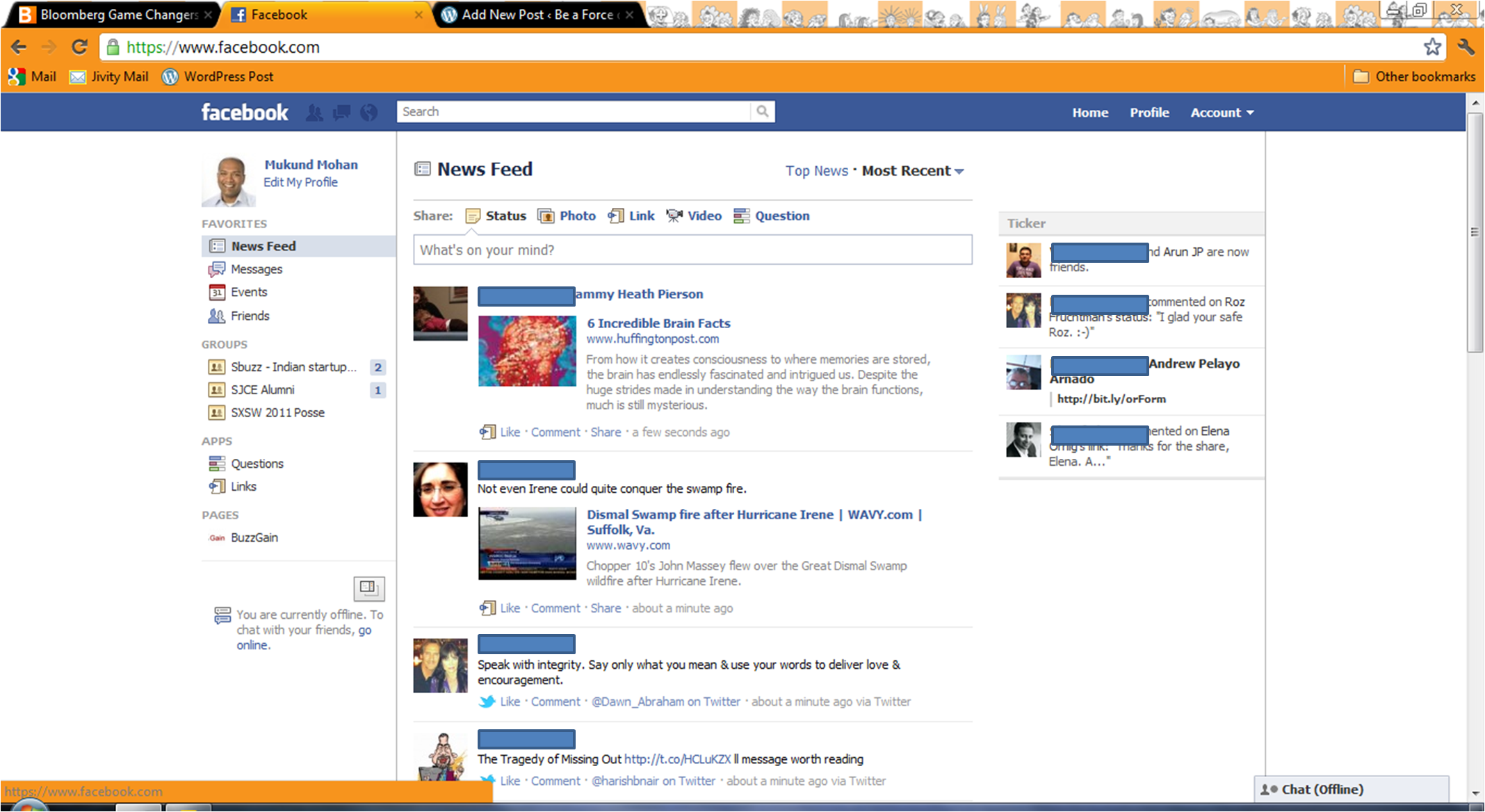Click the sidebar chat toggle icon
The height and width of the screenshot is (812, 1485).
[x=368, y=588]
